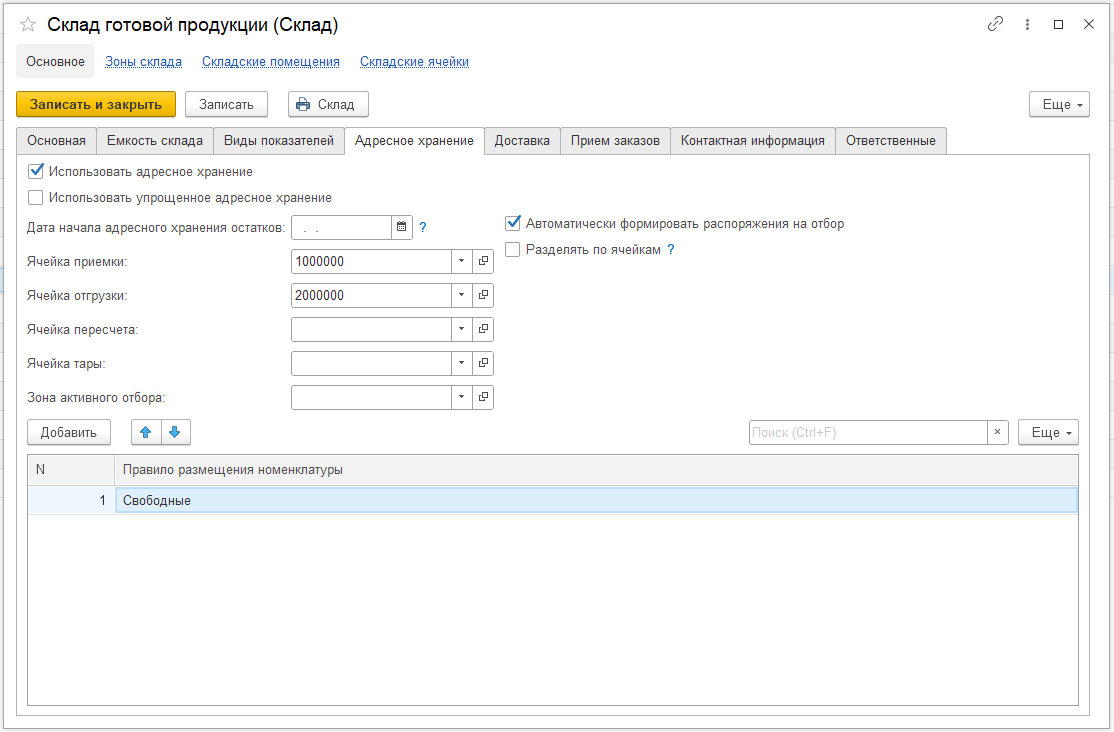Switch to Емкость склада tab
Image resolution: width=1114 pixels, height=732 pixels.
pyautogui.click(x=155, y=141)
